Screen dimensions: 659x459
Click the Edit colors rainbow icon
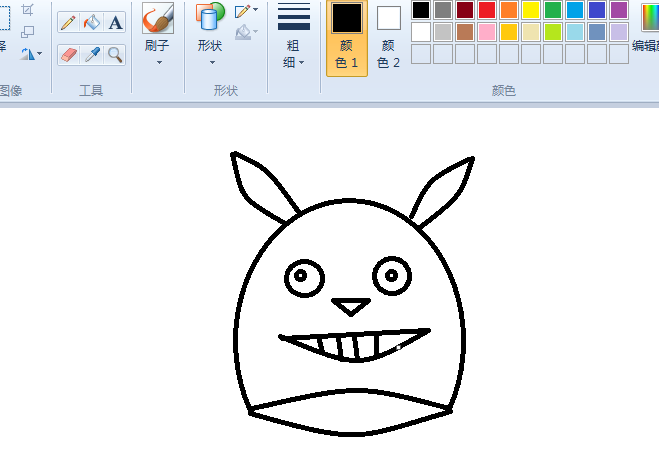point(651,18)
